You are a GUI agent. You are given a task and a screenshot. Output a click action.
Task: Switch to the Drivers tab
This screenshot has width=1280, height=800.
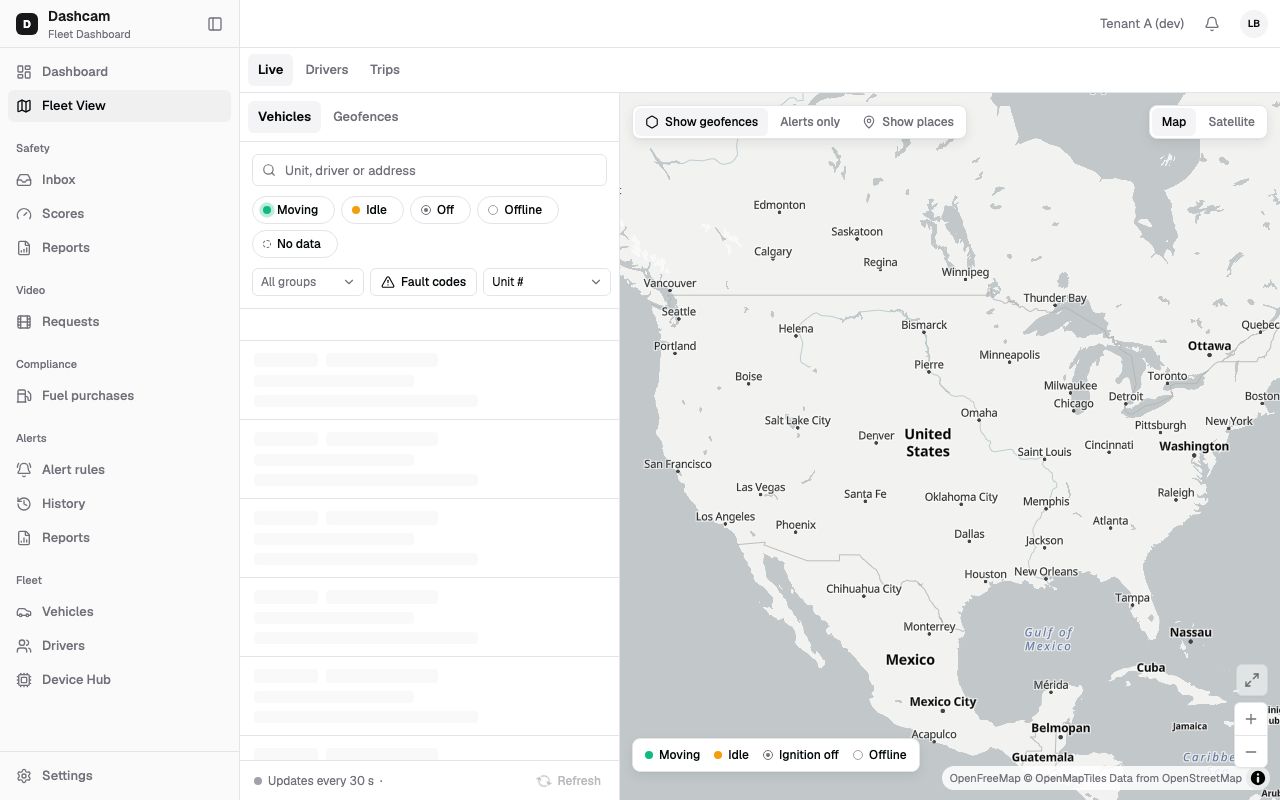click(x=327, y=70)
